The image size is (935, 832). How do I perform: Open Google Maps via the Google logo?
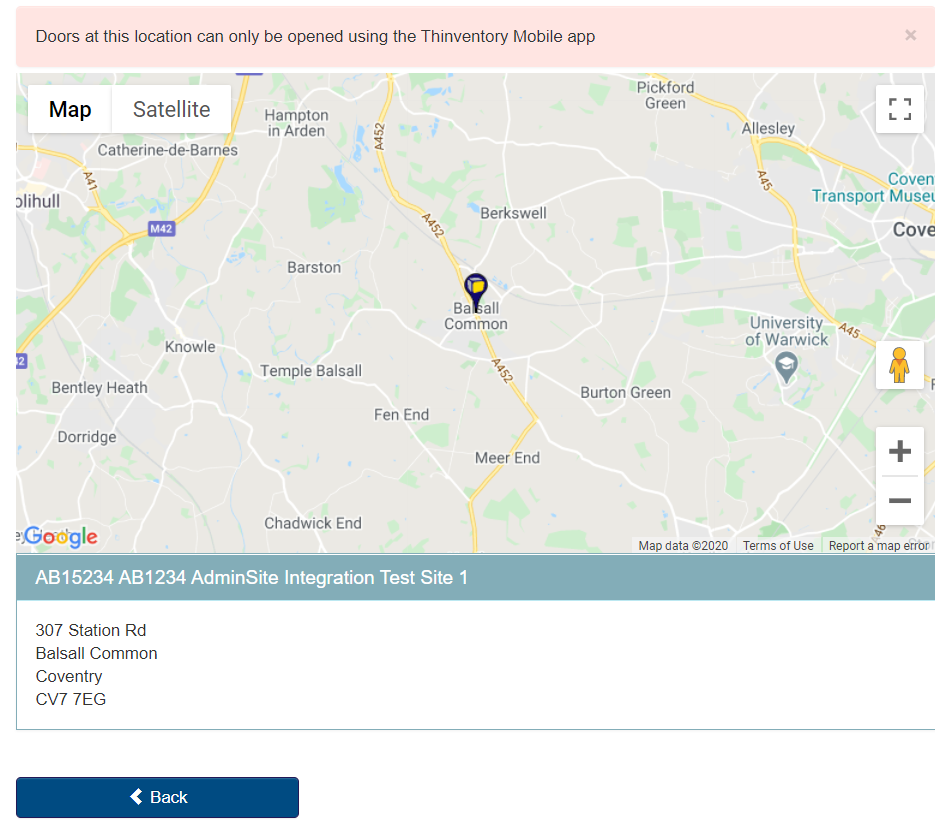click(61, 537)
